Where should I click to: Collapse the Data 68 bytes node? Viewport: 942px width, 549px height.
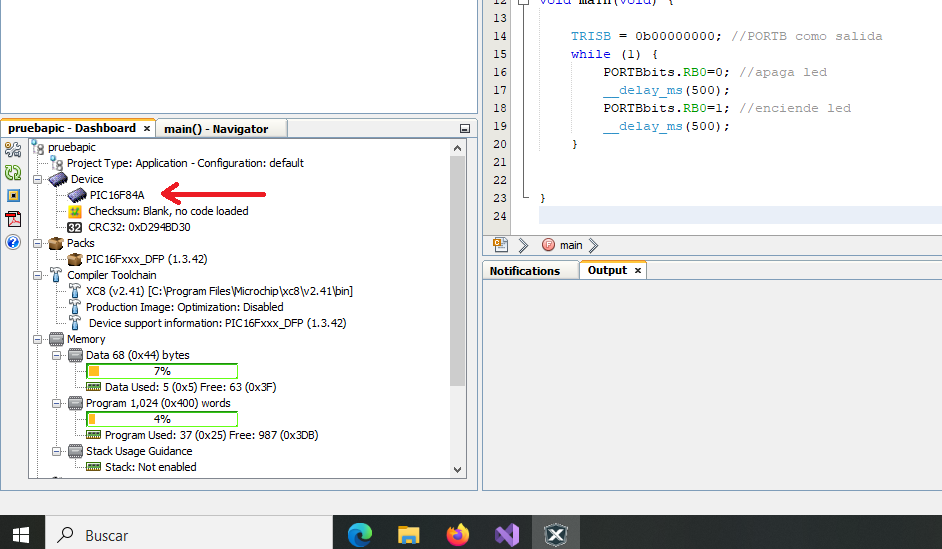tap(56, 355)
